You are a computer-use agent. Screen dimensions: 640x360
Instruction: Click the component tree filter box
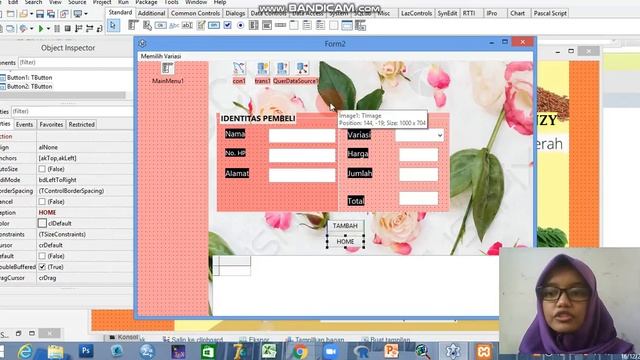pos(75,62)
